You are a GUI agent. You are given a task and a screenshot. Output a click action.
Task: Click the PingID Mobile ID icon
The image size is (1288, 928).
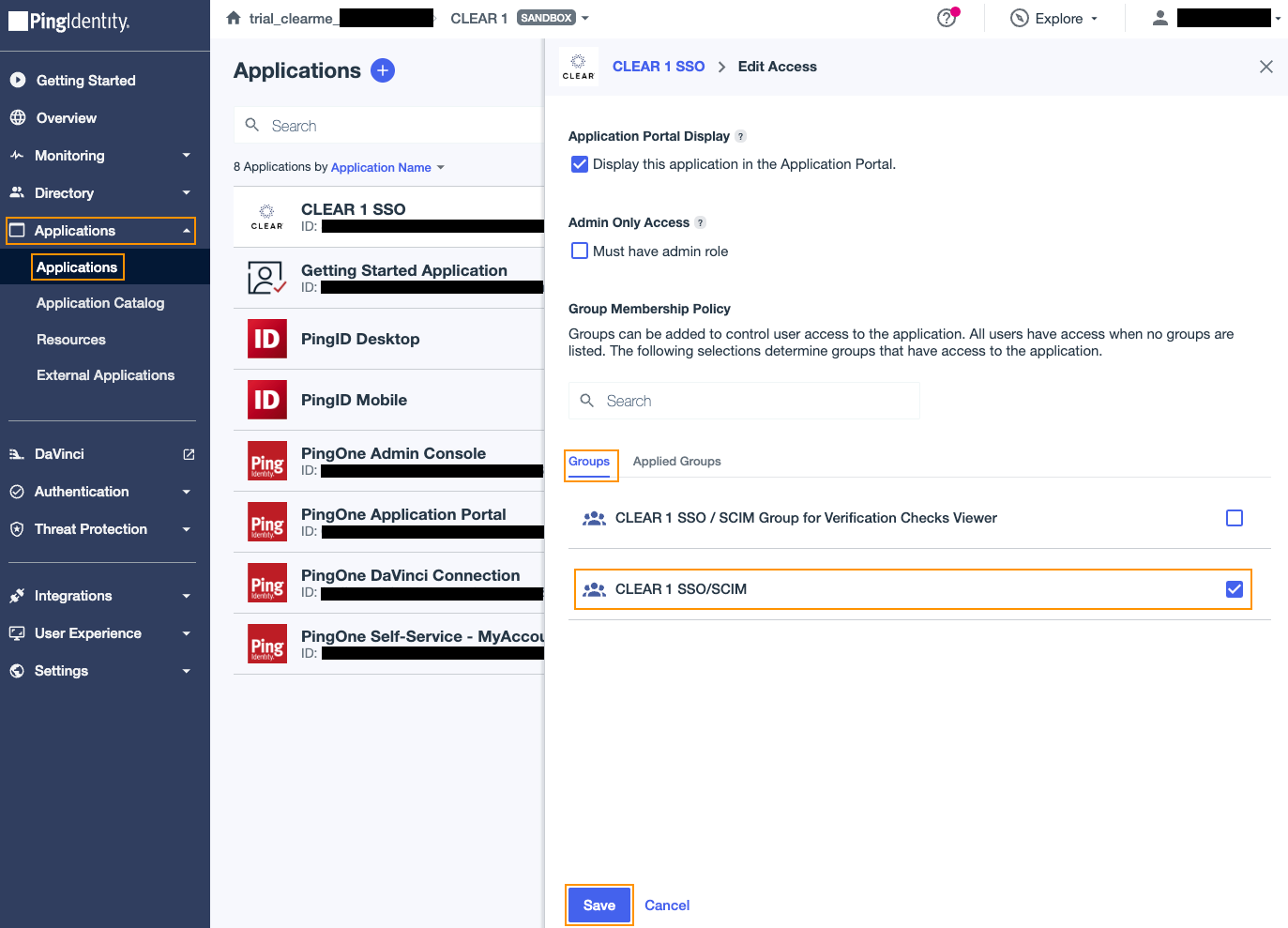click(267, 400)
